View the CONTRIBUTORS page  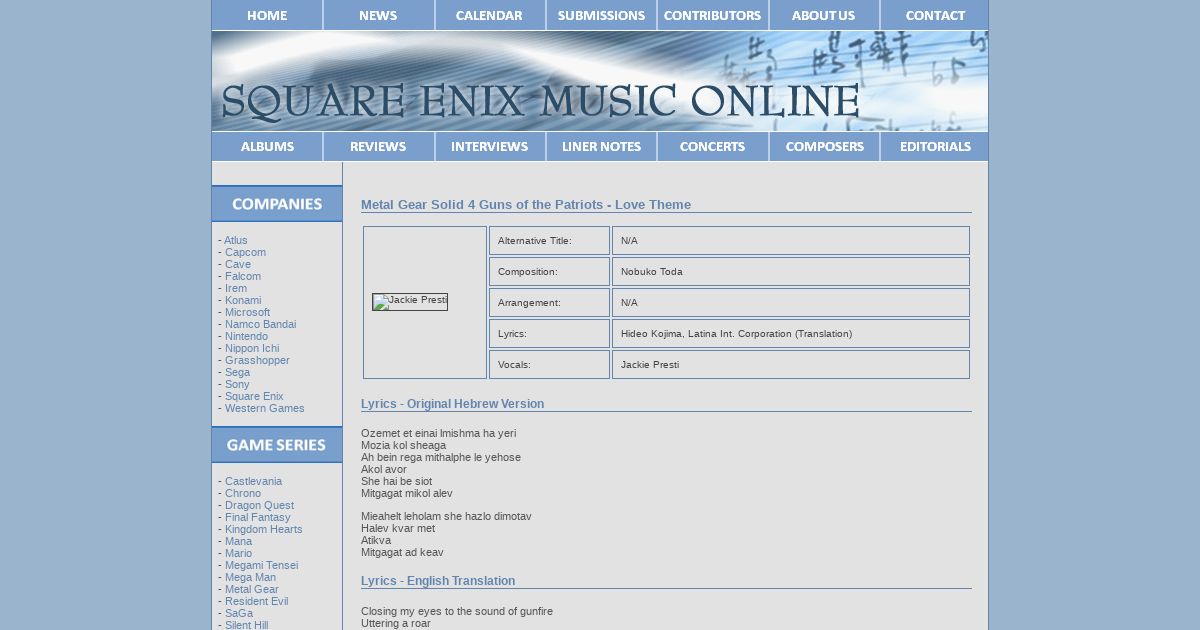pos(713,15)
